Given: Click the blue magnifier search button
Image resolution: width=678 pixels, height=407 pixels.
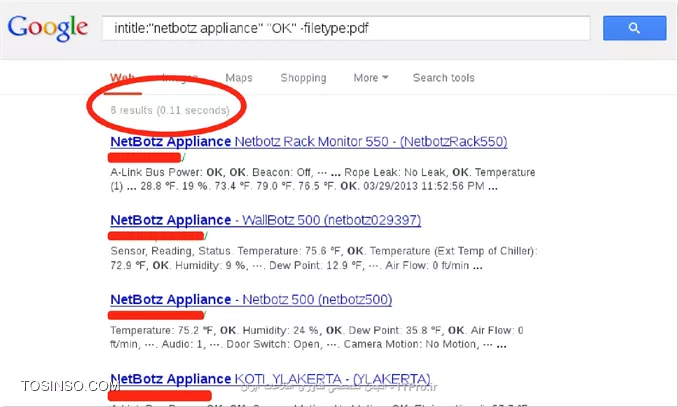Looking at the screenshot, I should coord(634,28).
